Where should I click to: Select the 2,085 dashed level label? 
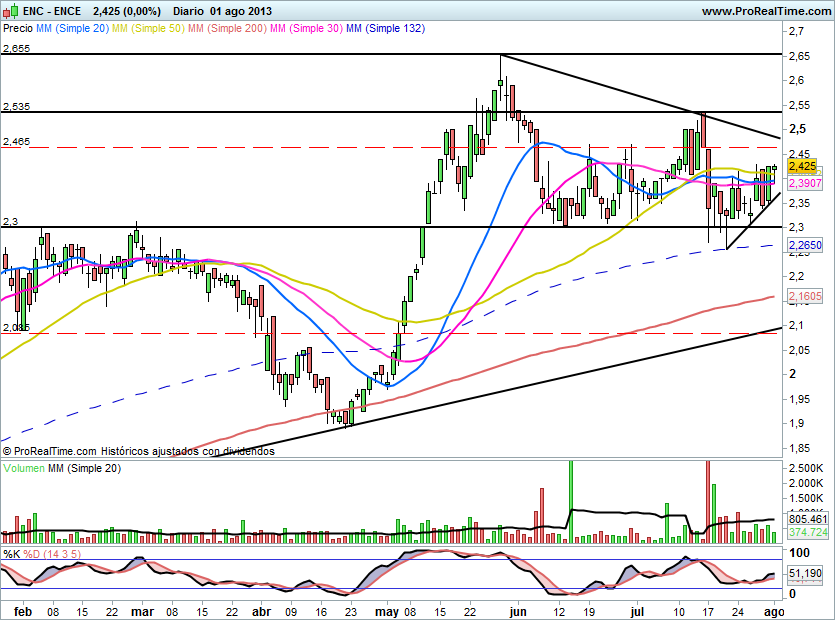[x=16, y=328]
